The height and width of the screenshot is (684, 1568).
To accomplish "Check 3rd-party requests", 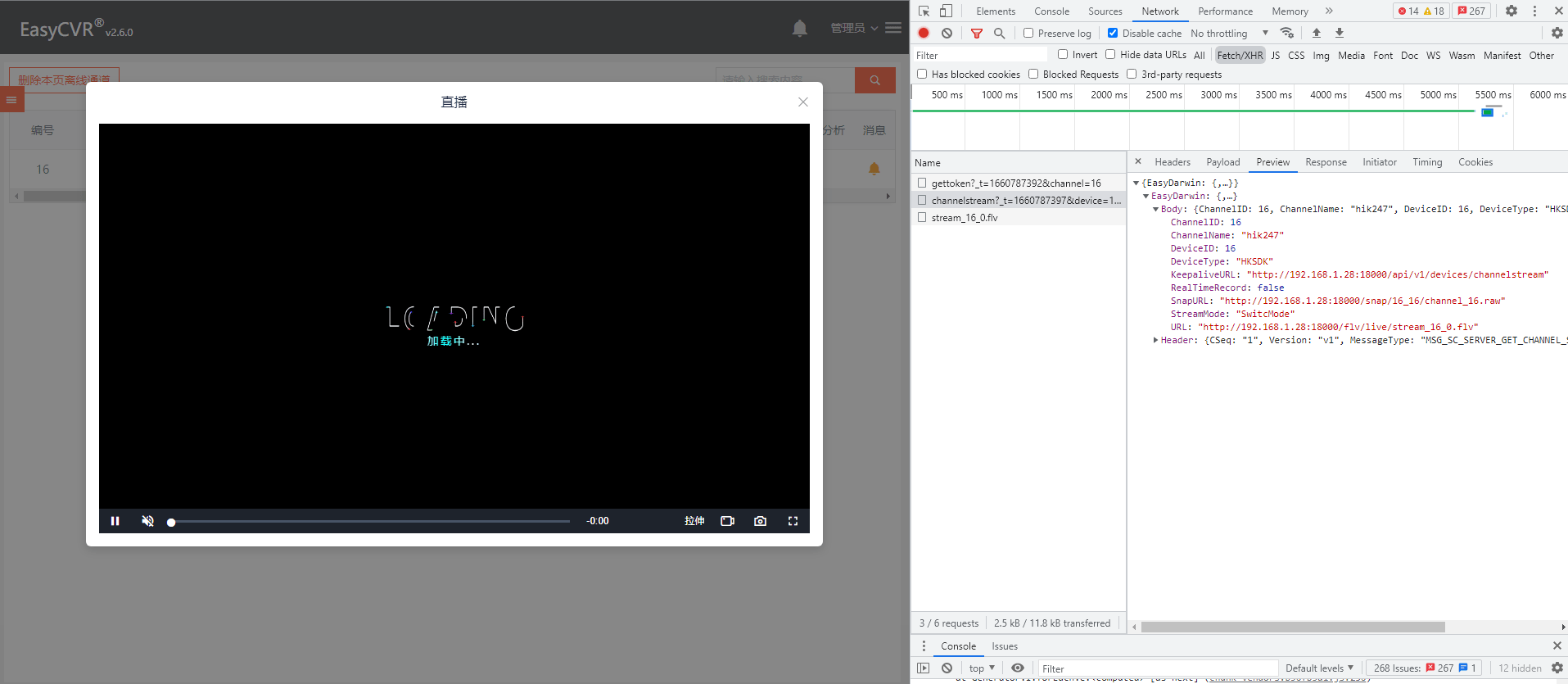I will [1132, 74].
